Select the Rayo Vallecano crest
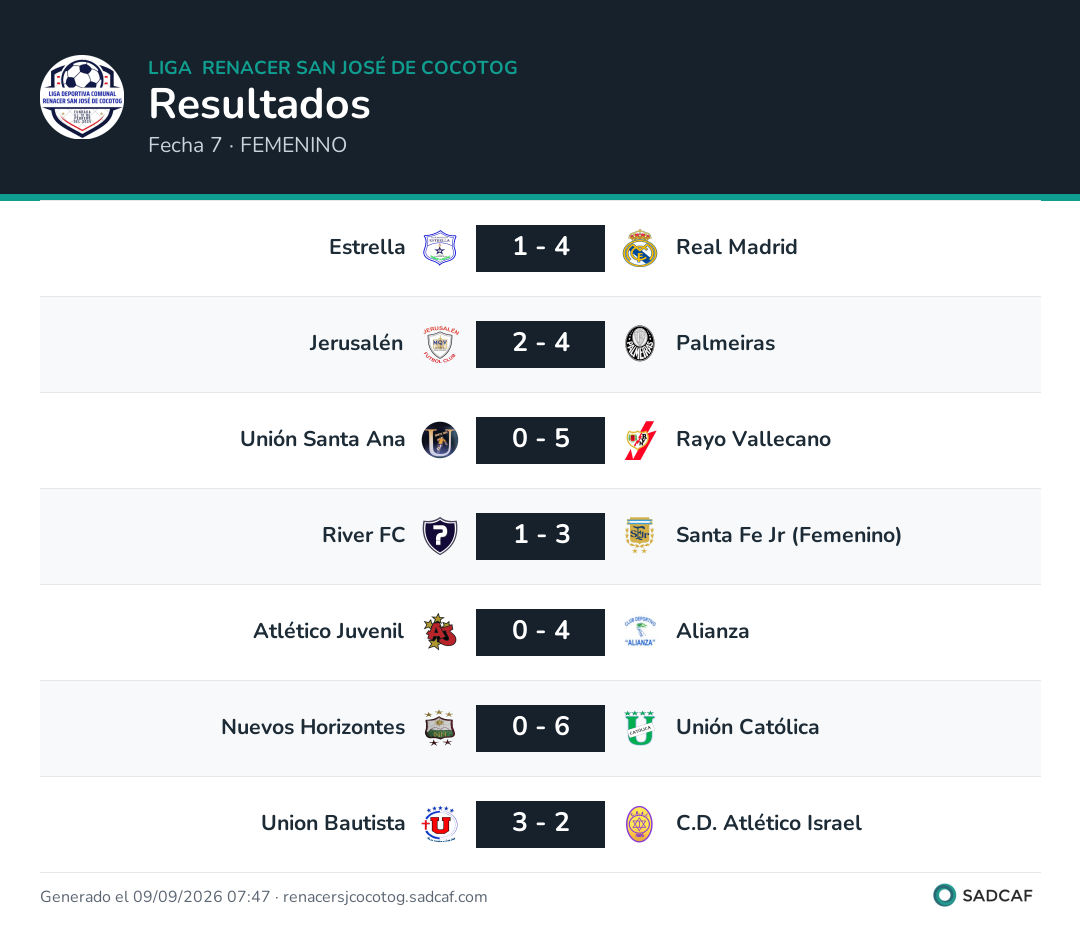Image resolution: width=1080 pixels, height=948 pixels. click(640, 440)
